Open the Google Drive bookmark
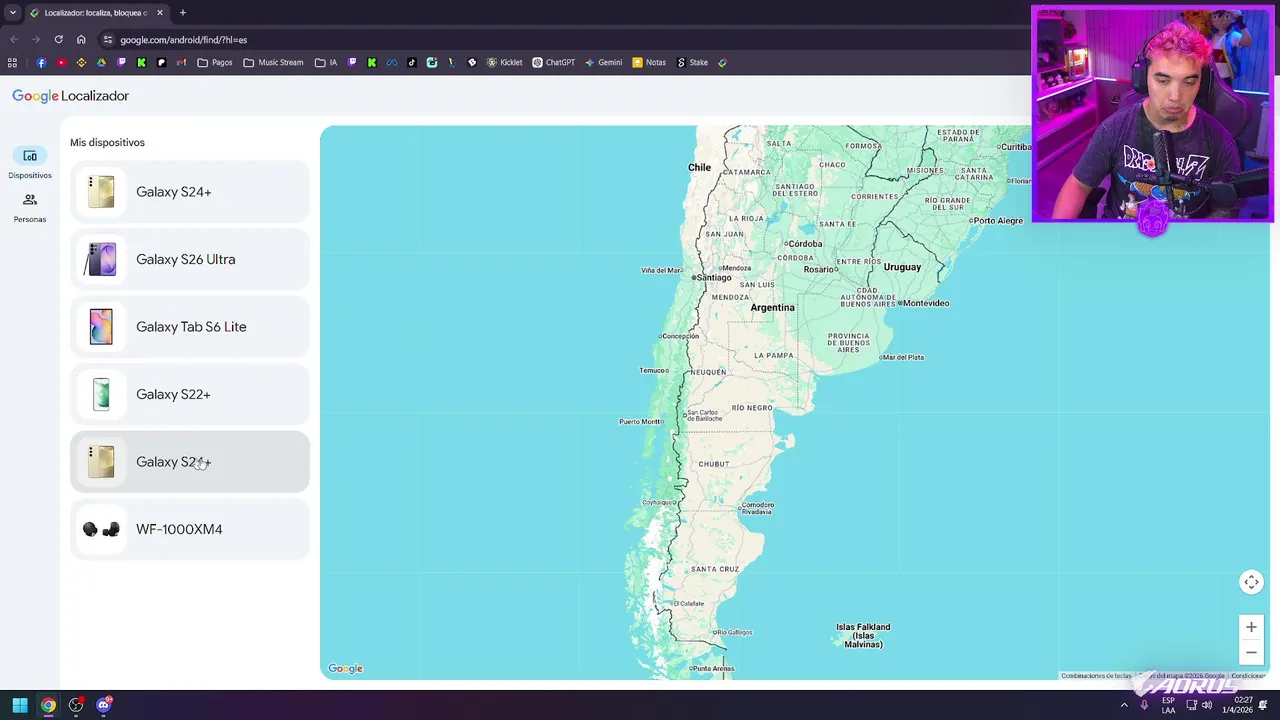This screenshot has height=720, width=1280. point(101,62)
